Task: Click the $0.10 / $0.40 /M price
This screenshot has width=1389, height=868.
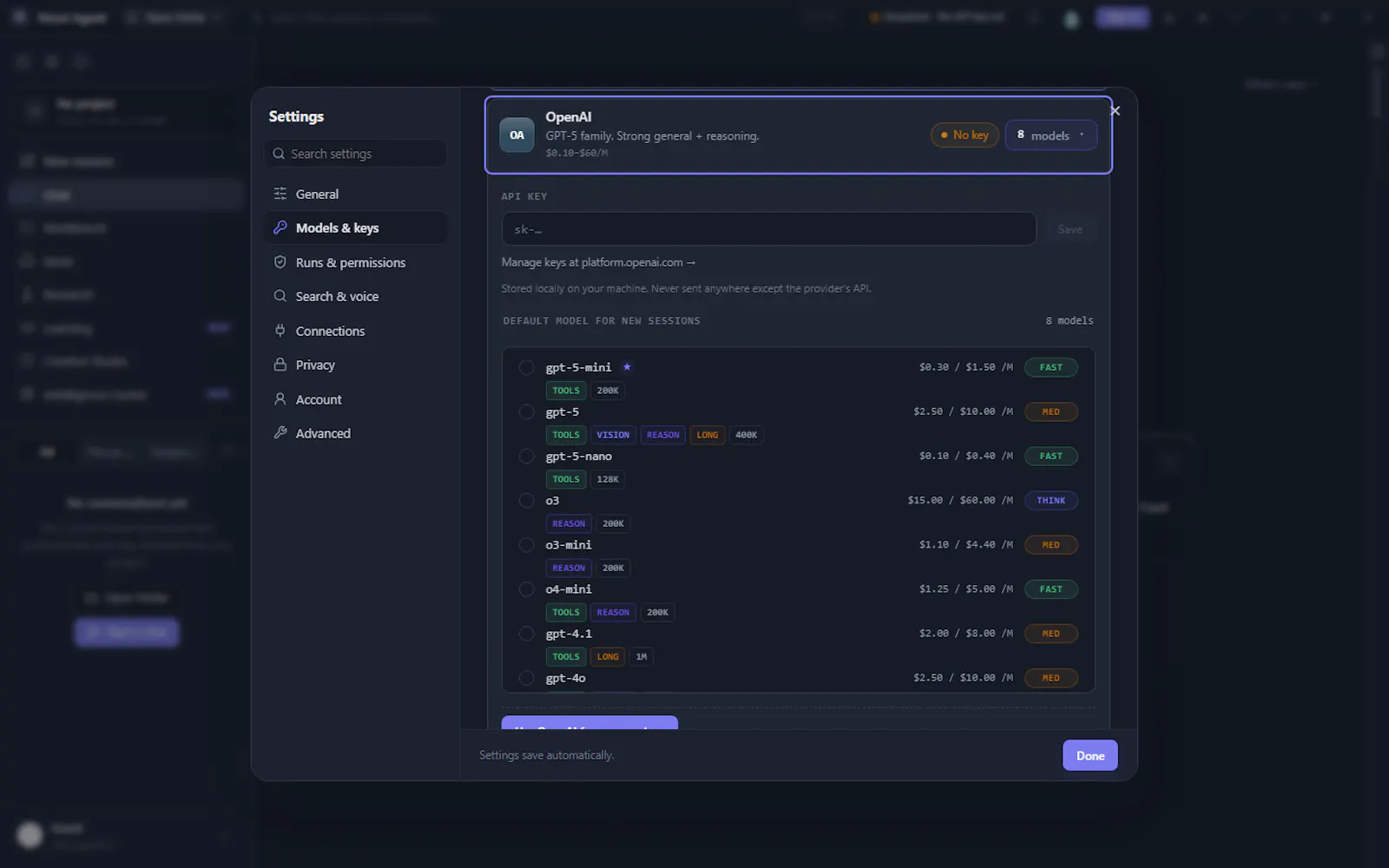Action: (966, 456)
